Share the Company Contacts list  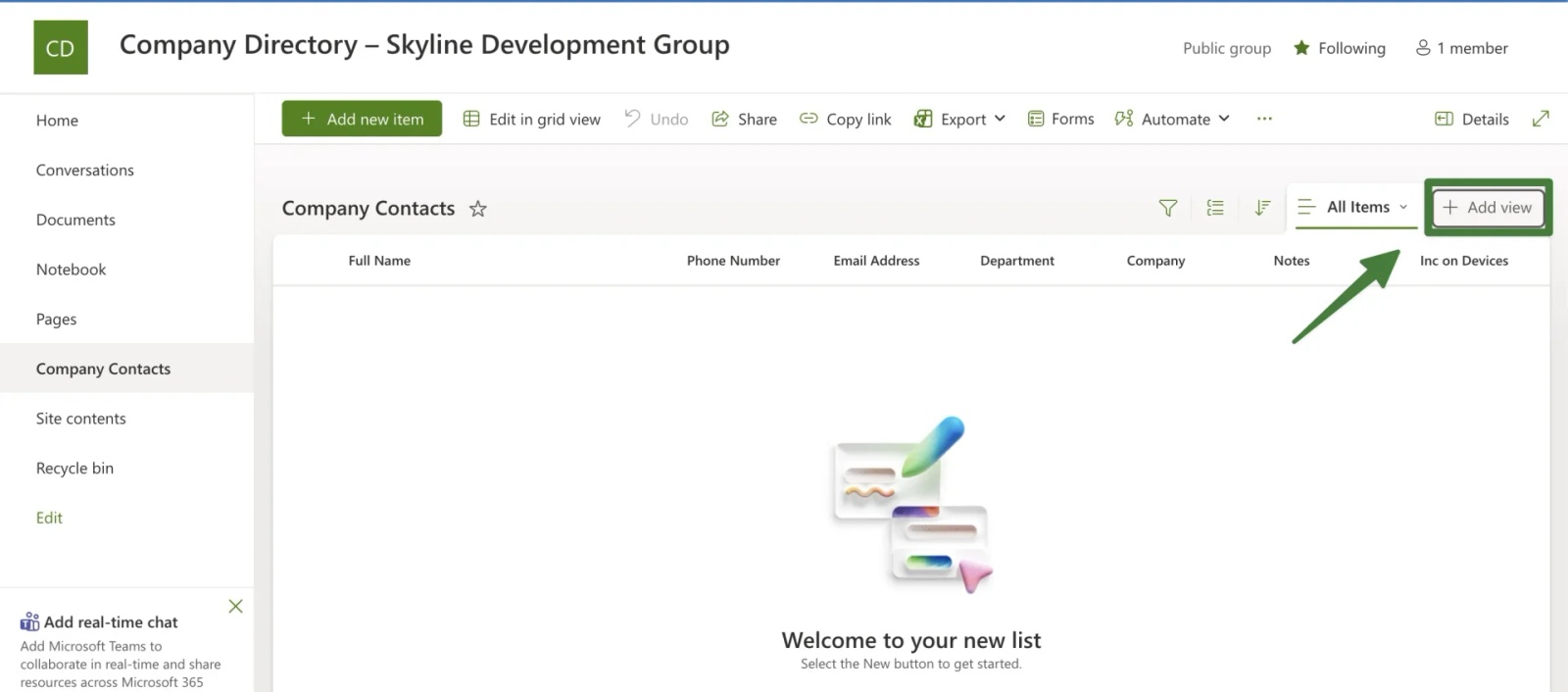pos(744,119)
